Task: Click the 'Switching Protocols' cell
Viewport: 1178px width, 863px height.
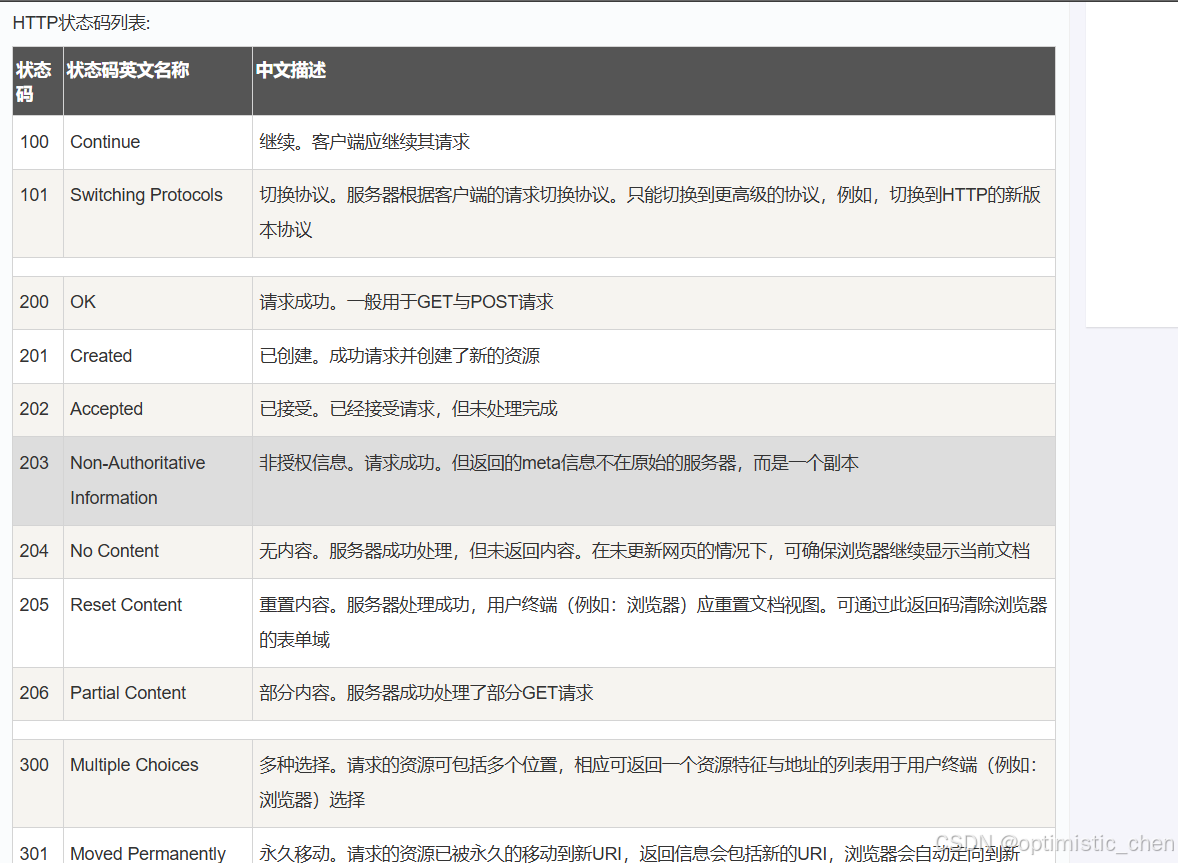Action: [158, 213]
